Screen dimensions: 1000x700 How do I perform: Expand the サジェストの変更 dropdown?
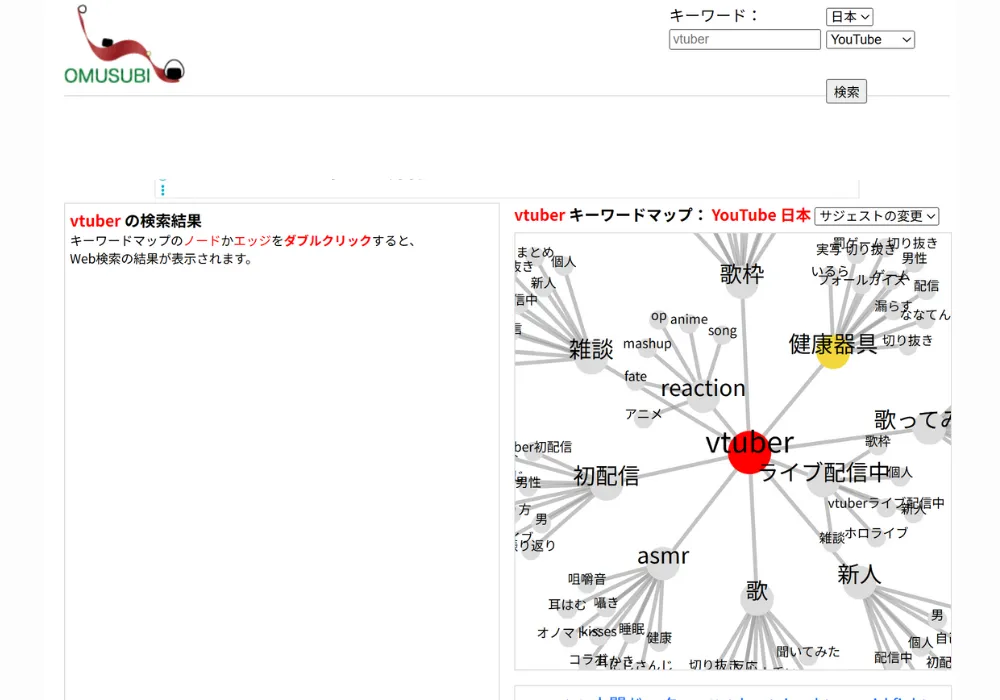[x=877, y=216]
